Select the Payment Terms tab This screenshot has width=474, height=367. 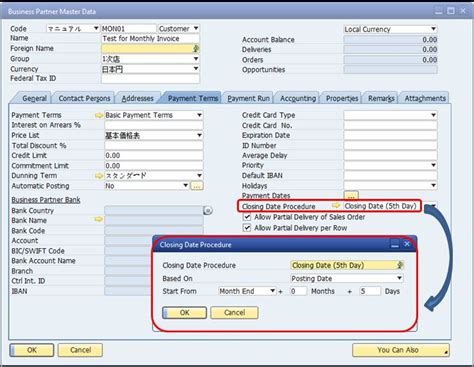coord(193,98)
